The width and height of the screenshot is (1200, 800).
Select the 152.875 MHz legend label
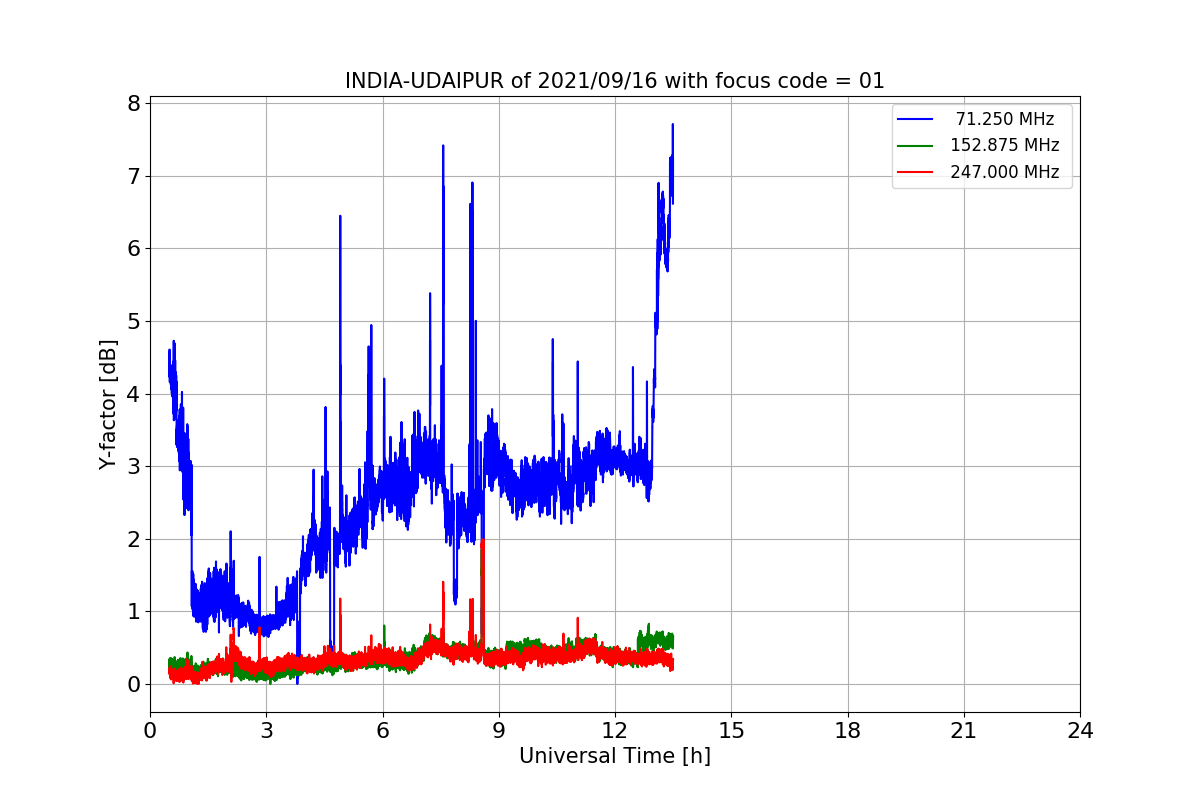pyautogui.click(x=1005, y=145)
